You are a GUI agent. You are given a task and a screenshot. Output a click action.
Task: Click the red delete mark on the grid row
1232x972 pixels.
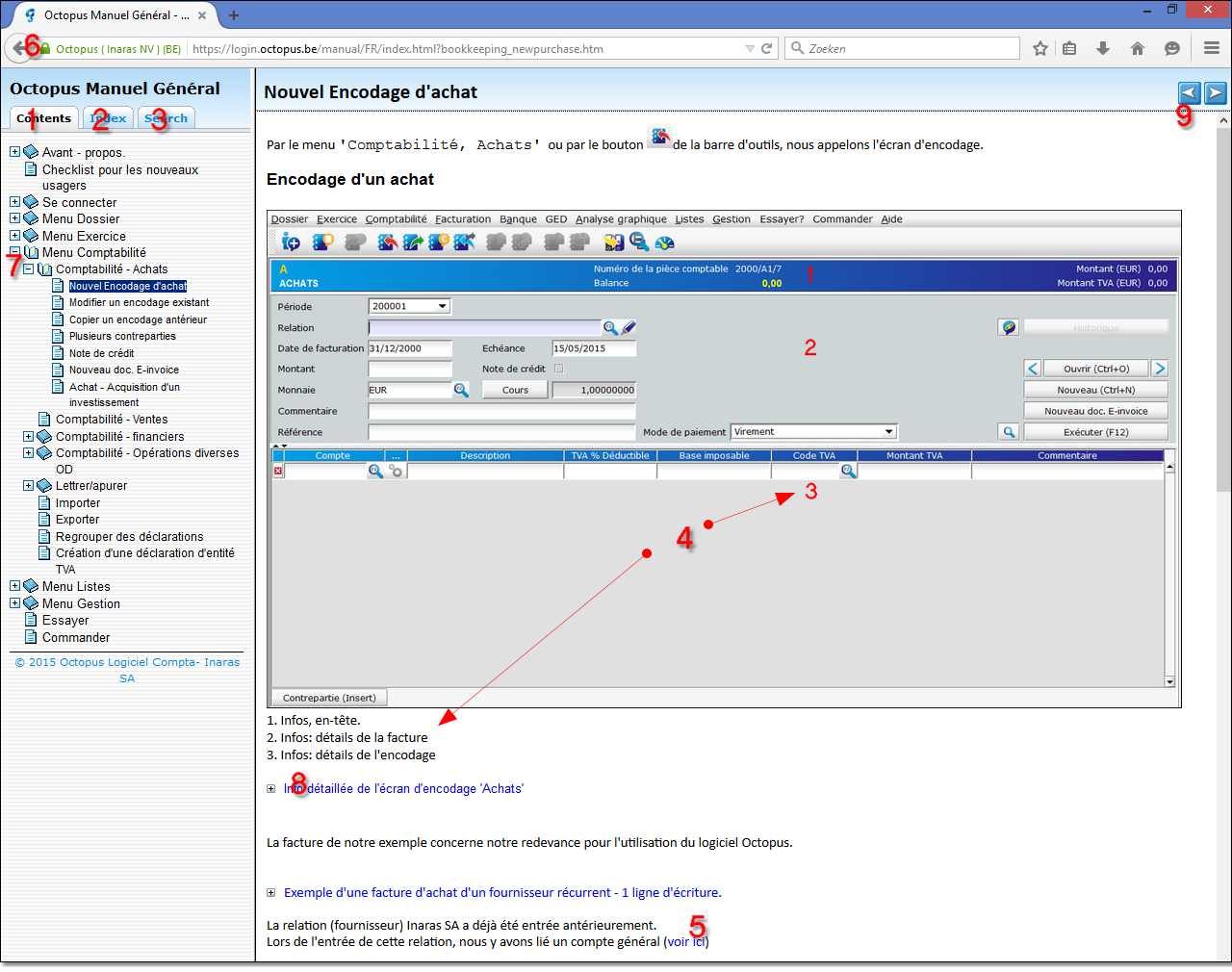point(278,472)
